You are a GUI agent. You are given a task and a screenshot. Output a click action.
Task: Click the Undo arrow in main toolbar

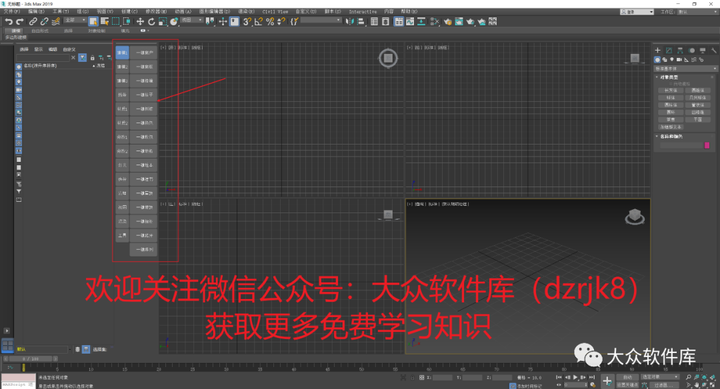[x=9, y=21]
